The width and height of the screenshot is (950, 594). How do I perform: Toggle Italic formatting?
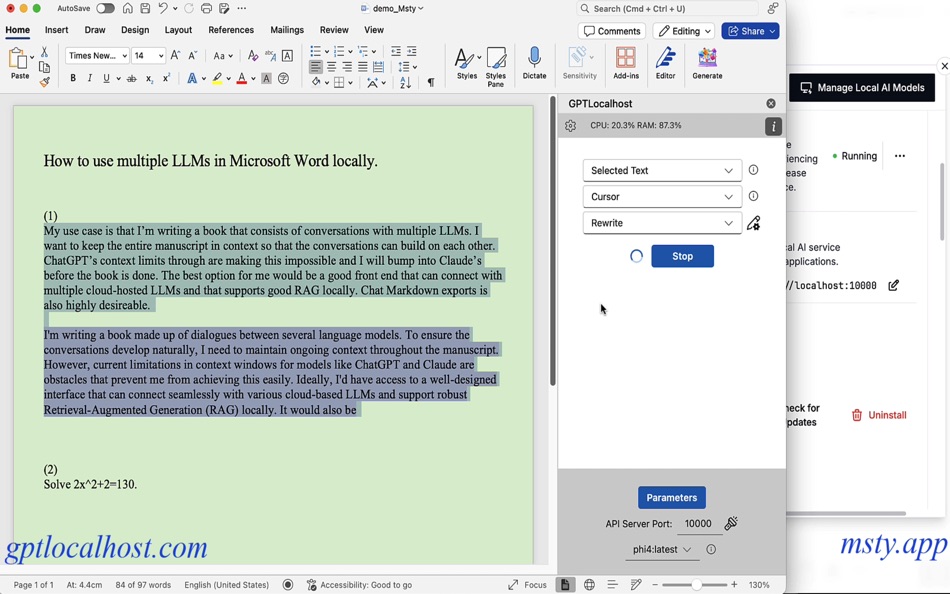(90, 78)
